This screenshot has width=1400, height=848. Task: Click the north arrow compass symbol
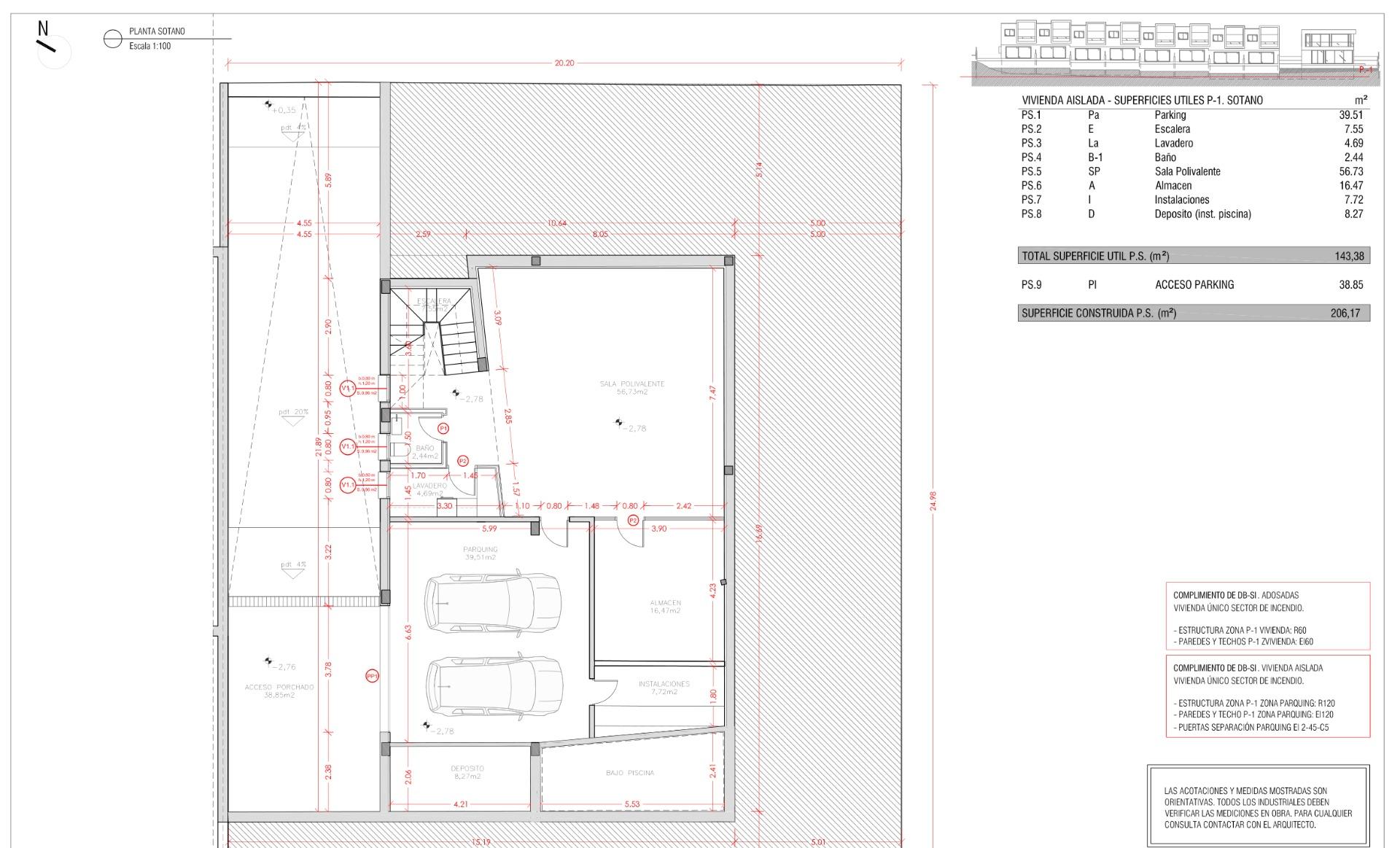[x=48, y=45]
